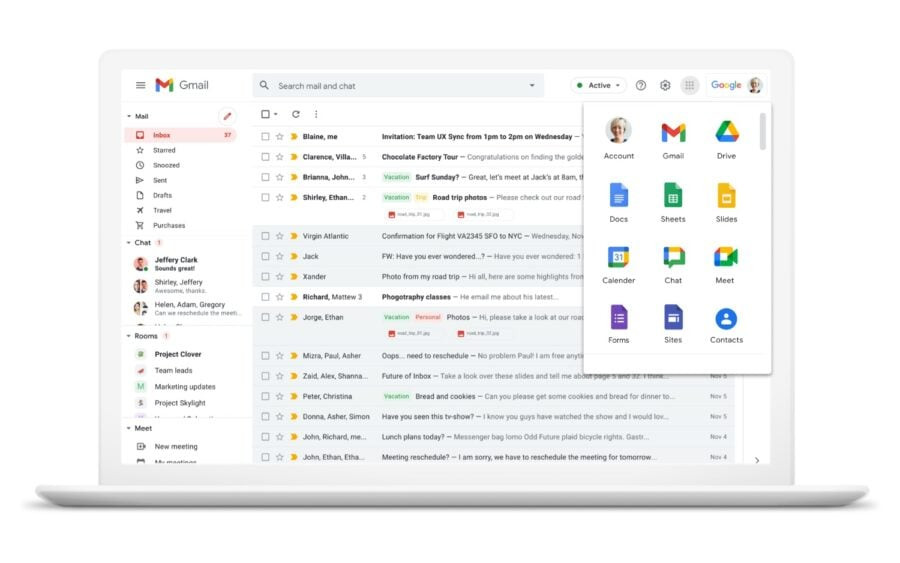The image size is (900, 563).
Task: Open the Project Skylight room
Action: click(180, 403)
